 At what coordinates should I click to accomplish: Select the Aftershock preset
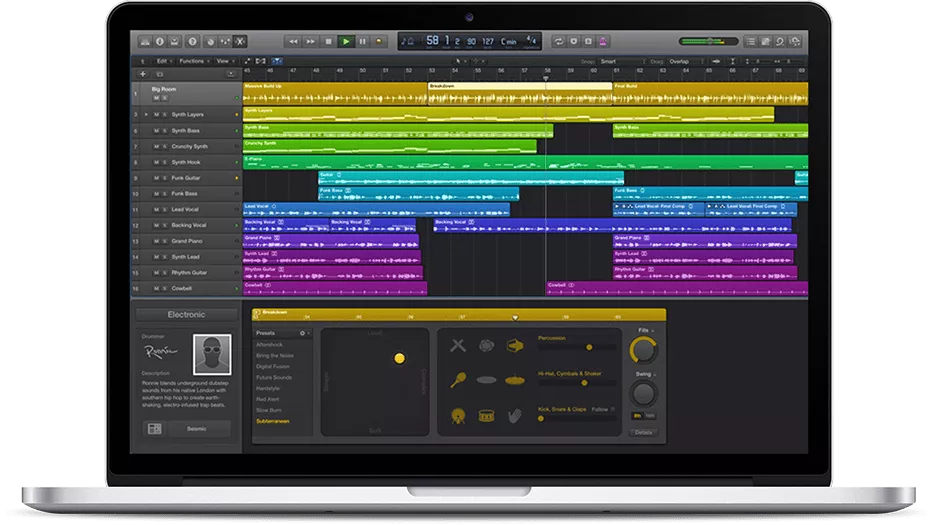(x=270, y=345)
